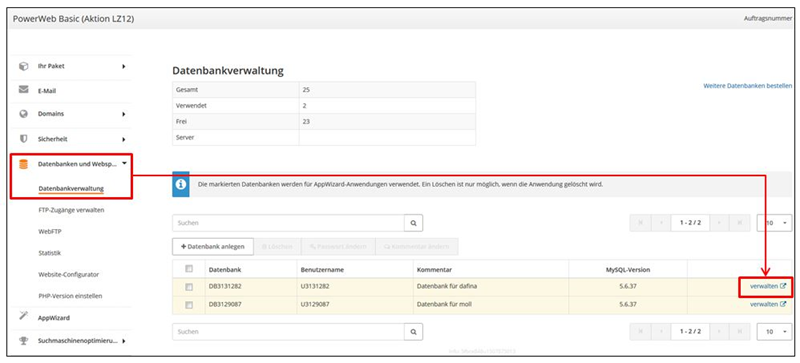
Task: Focus the Suchen field below the table
Action: (x=288, y=331)
